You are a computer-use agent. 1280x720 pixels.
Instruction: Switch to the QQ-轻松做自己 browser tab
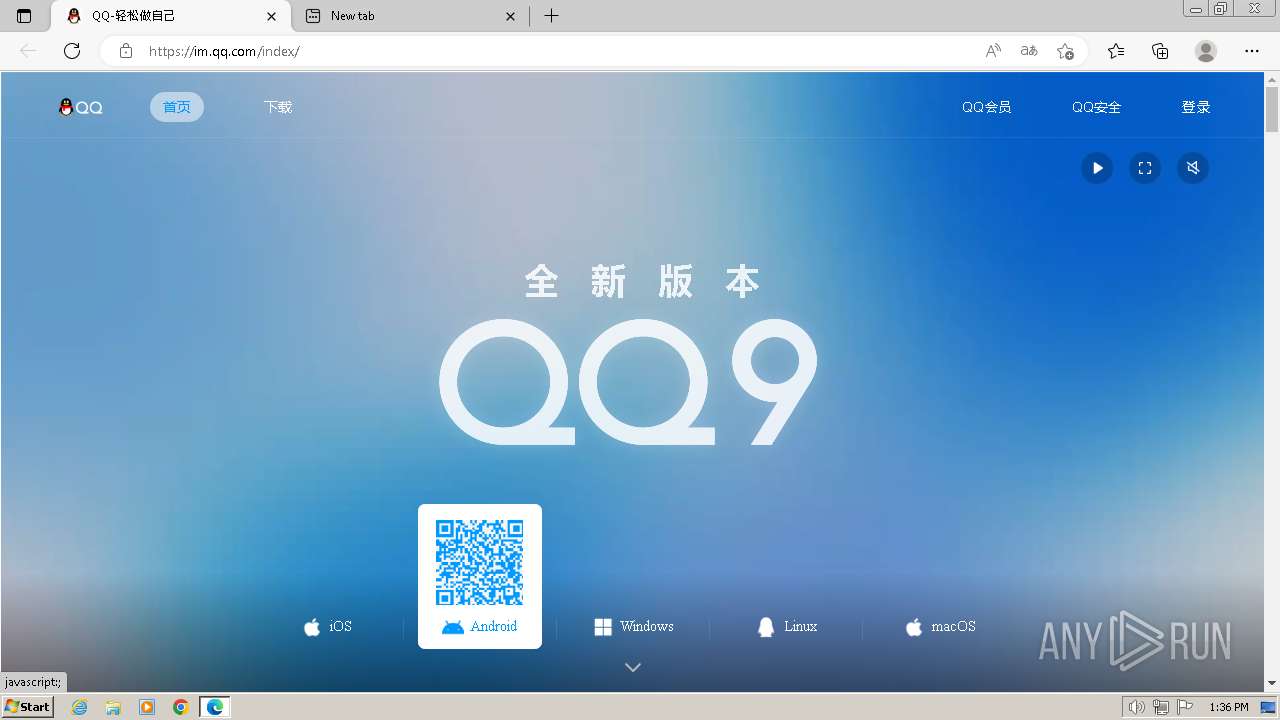(170, 16)
